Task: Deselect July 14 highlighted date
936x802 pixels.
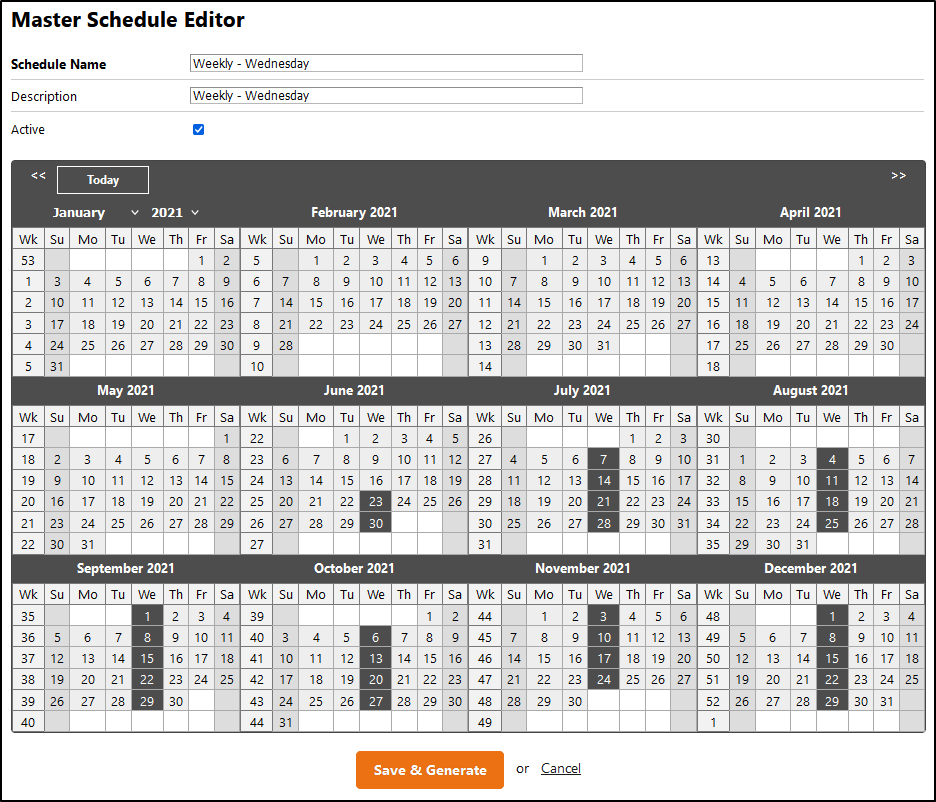Action: click(603, 480)
